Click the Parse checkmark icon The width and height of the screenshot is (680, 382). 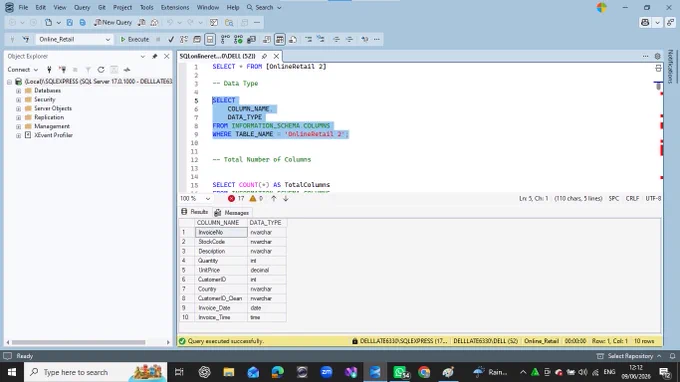[171, 39]
